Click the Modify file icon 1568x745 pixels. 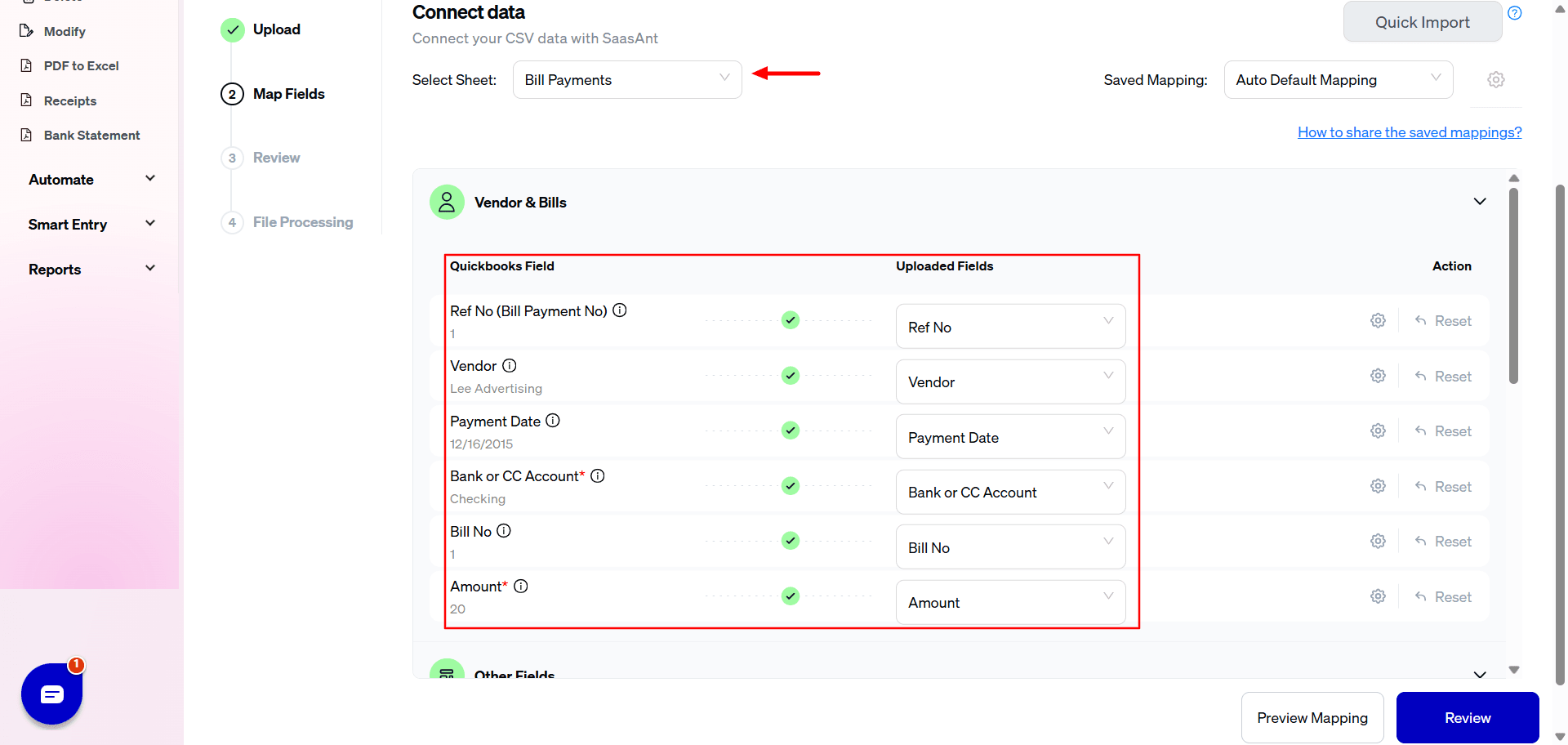pyautogui.click(x=26, y=31)
